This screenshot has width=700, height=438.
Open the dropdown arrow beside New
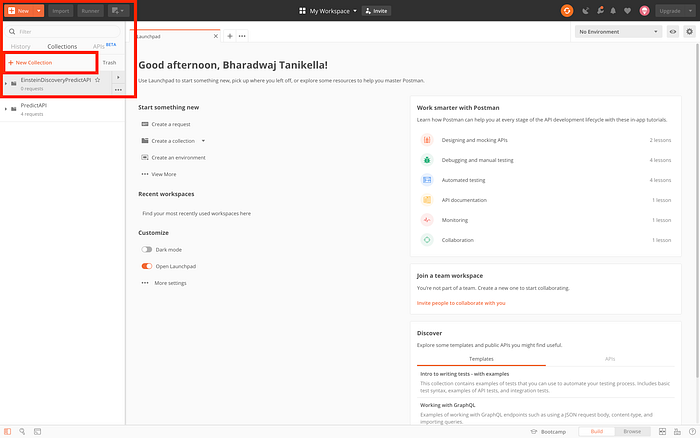[x=39, y=11]
